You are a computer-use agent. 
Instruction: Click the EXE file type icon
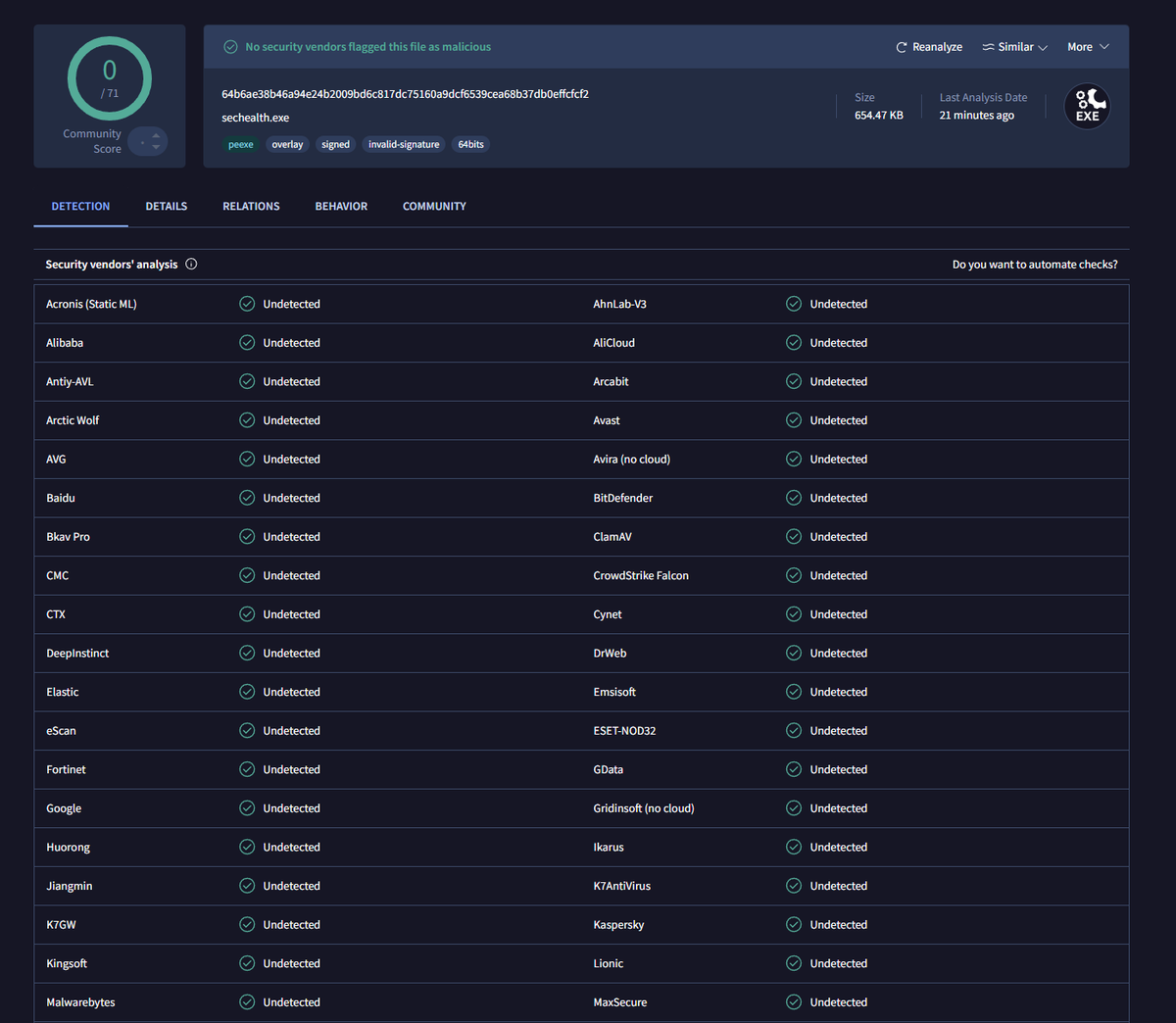coord(1087,107)
